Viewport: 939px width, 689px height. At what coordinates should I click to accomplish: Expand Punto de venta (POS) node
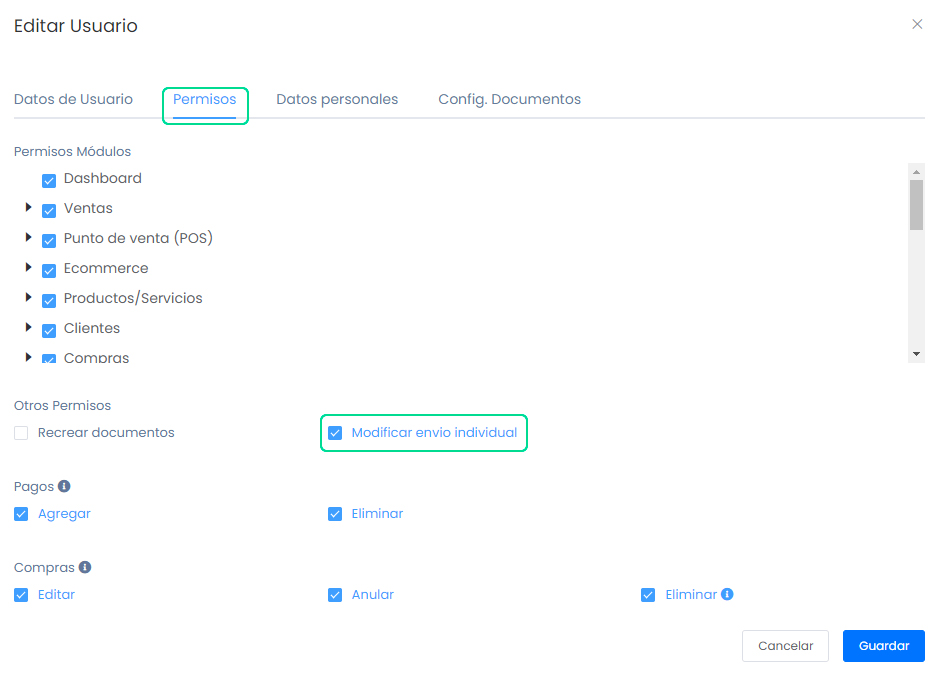pyautogui.click(x=29, y=238)
